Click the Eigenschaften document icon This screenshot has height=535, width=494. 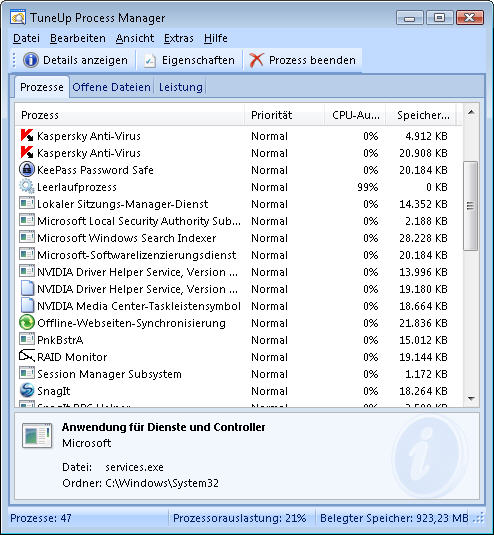[x=149, y=60]
